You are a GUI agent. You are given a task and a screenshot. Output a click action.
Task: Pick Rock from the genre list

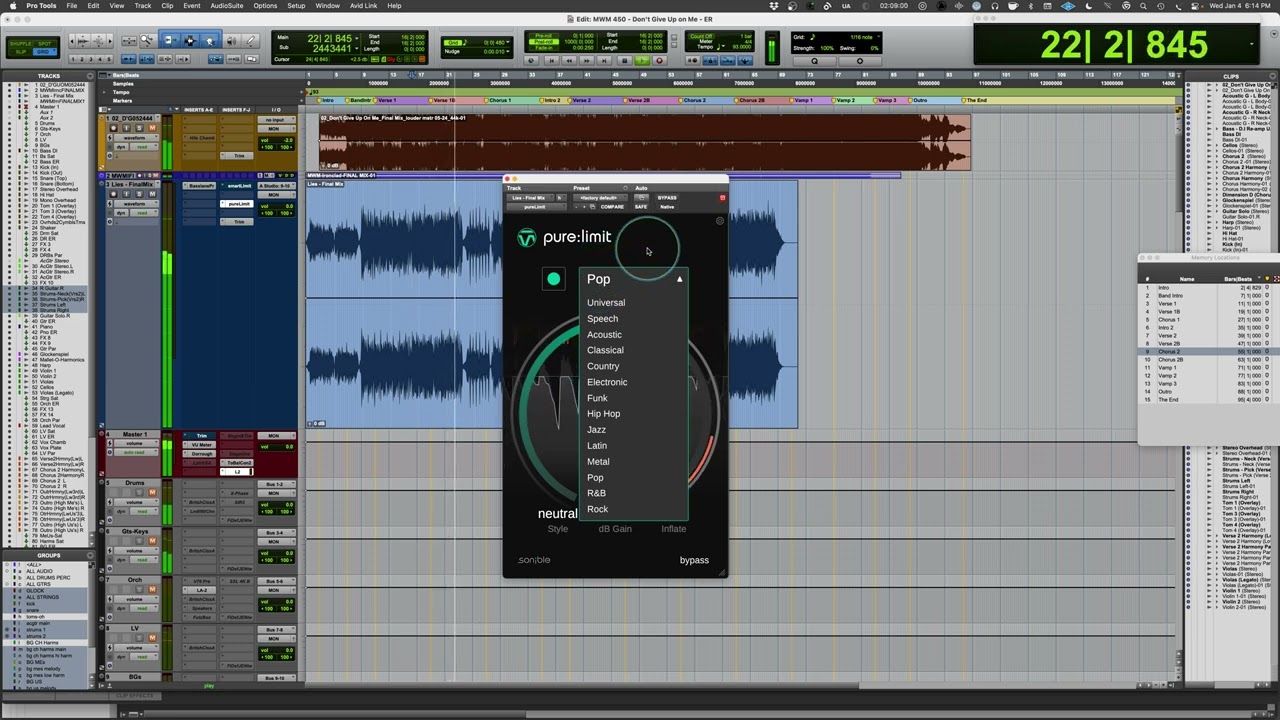tap(597, 509)
